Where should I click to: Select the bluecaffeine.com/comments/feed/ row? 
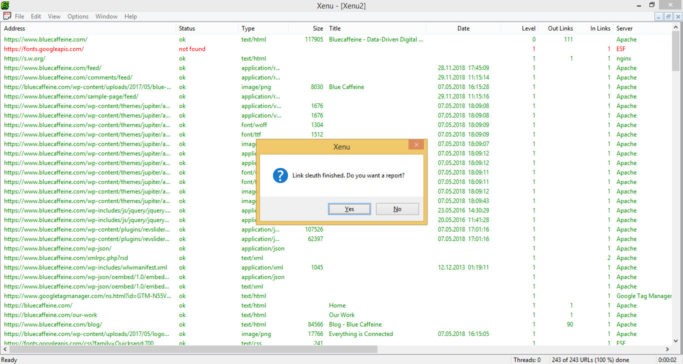pos(336,78)
